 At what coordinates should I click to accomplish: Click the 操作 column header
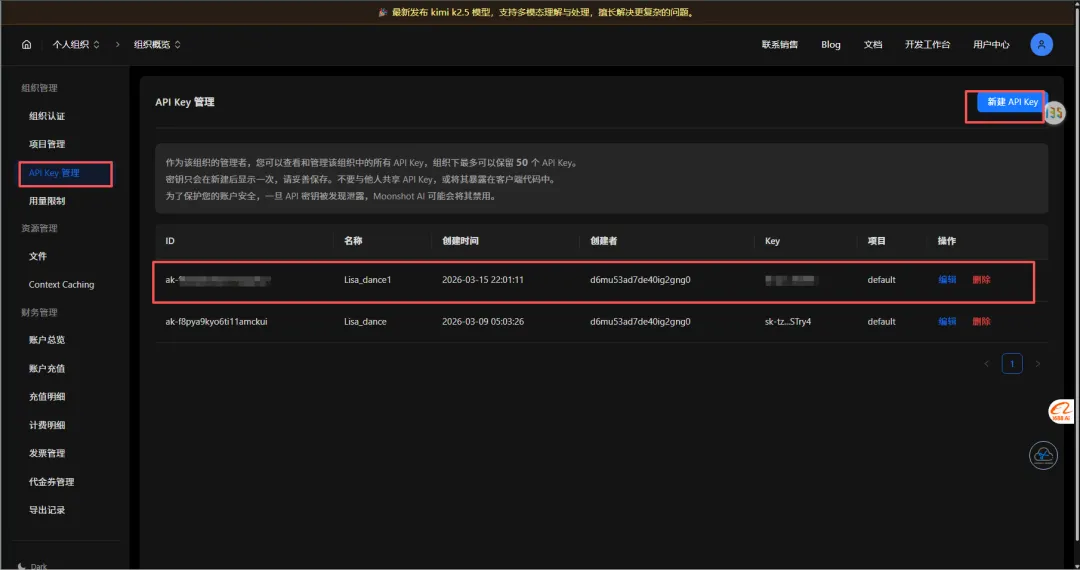point(946,242)
